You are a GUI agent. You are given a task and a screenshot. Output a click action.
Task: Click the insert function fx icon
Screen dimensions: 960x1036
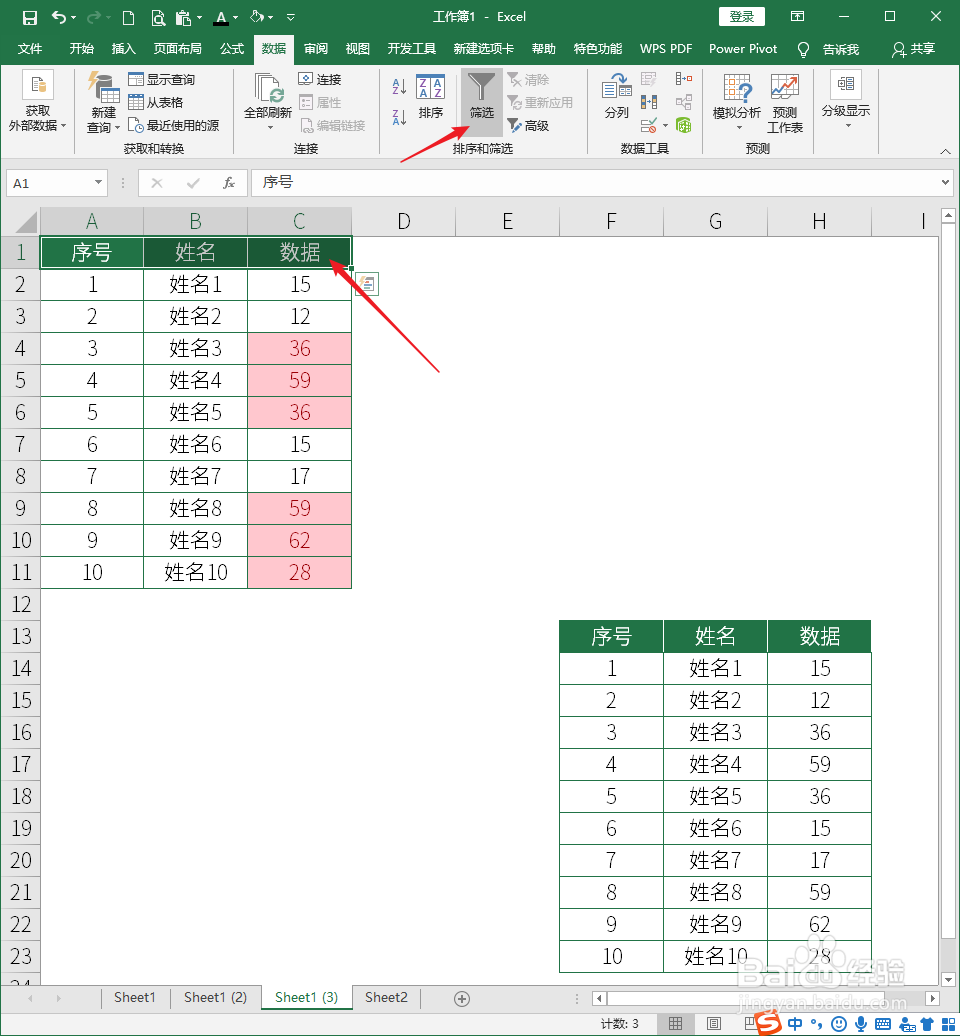(x=229, y=183)
